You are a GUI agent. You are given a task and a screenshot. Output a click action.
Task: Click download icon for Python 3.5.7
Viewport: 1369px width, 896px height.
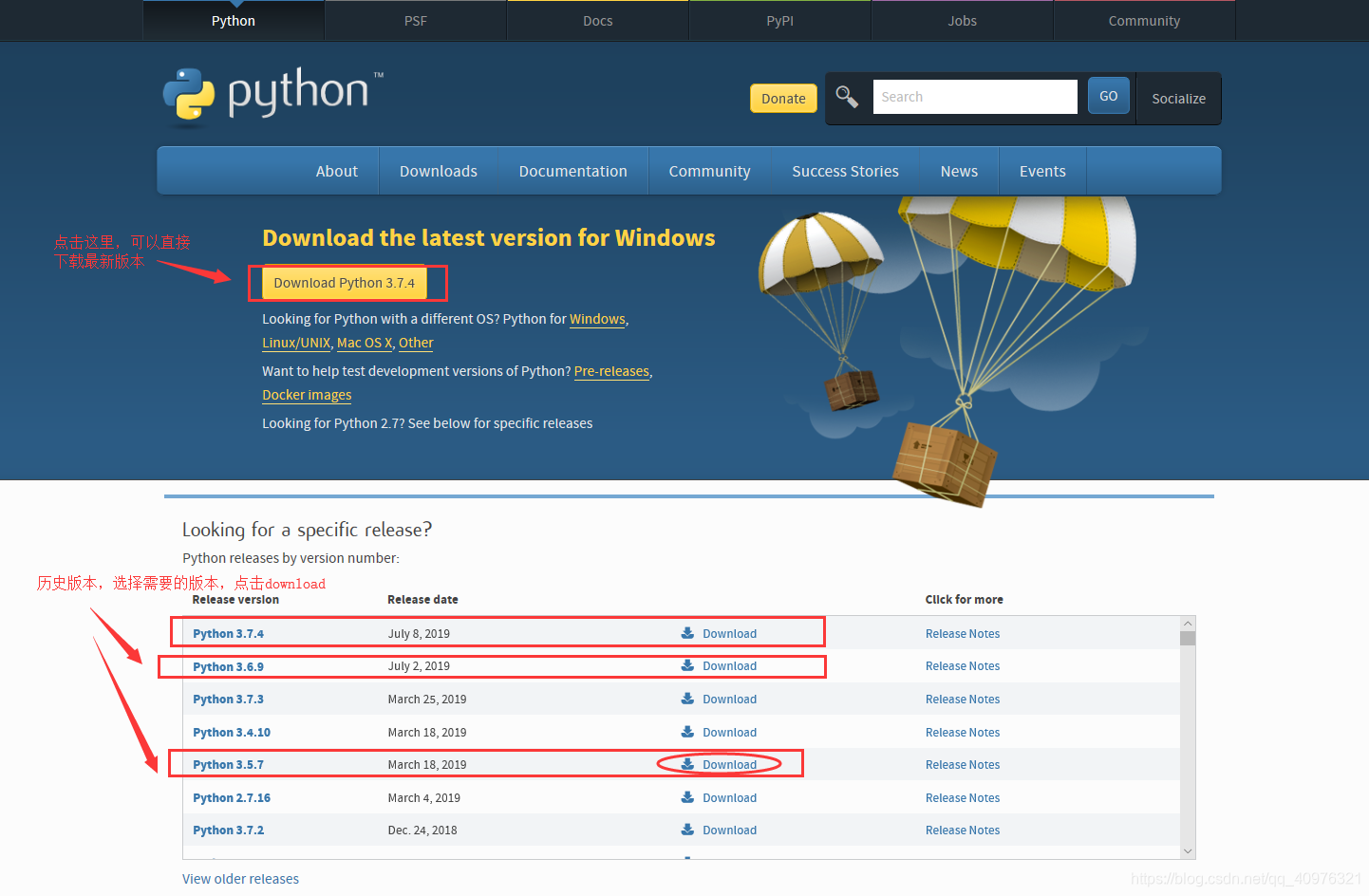[688, 764]
